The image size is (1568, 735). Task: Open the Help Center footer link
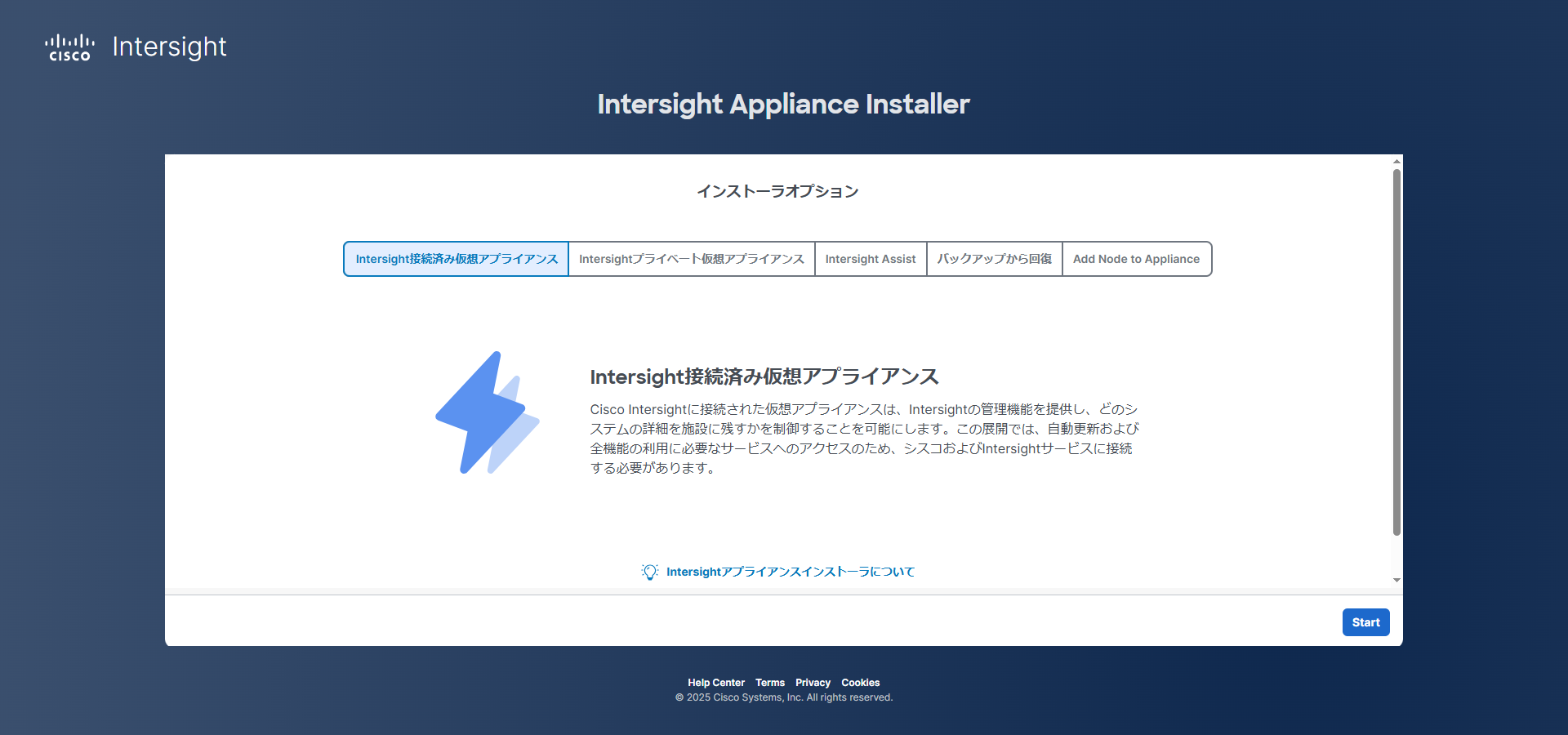715,683
